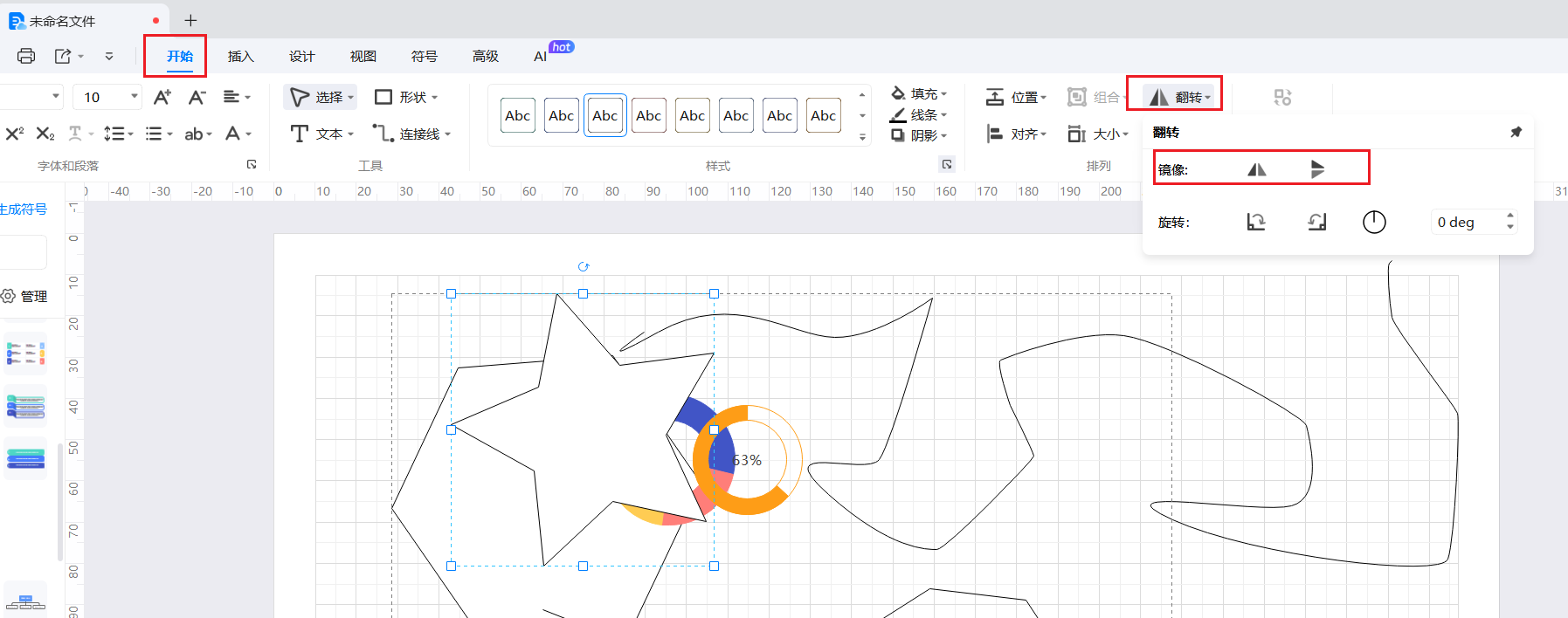Toggle subscript formatting
The image size is (1568, 618).
click(x=45, y=134)
